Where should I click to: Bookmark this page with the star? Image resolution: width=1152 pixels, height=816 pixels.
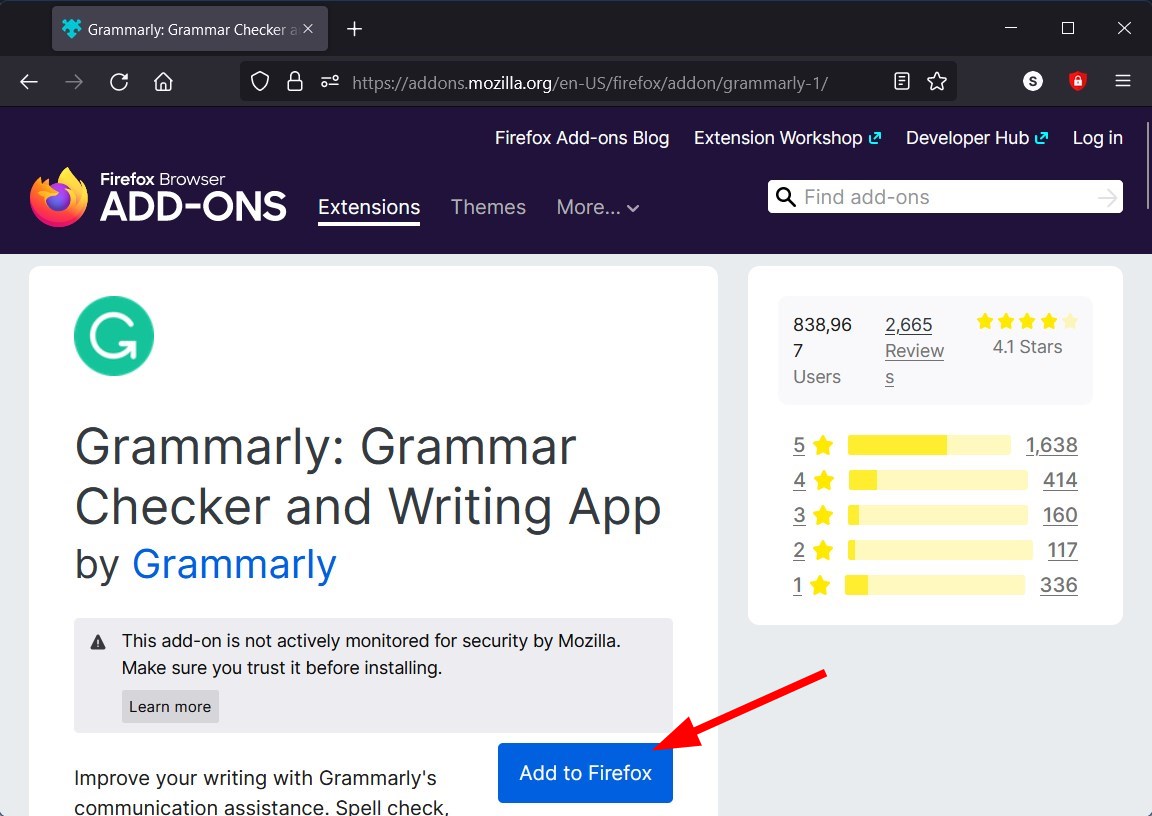937,82
